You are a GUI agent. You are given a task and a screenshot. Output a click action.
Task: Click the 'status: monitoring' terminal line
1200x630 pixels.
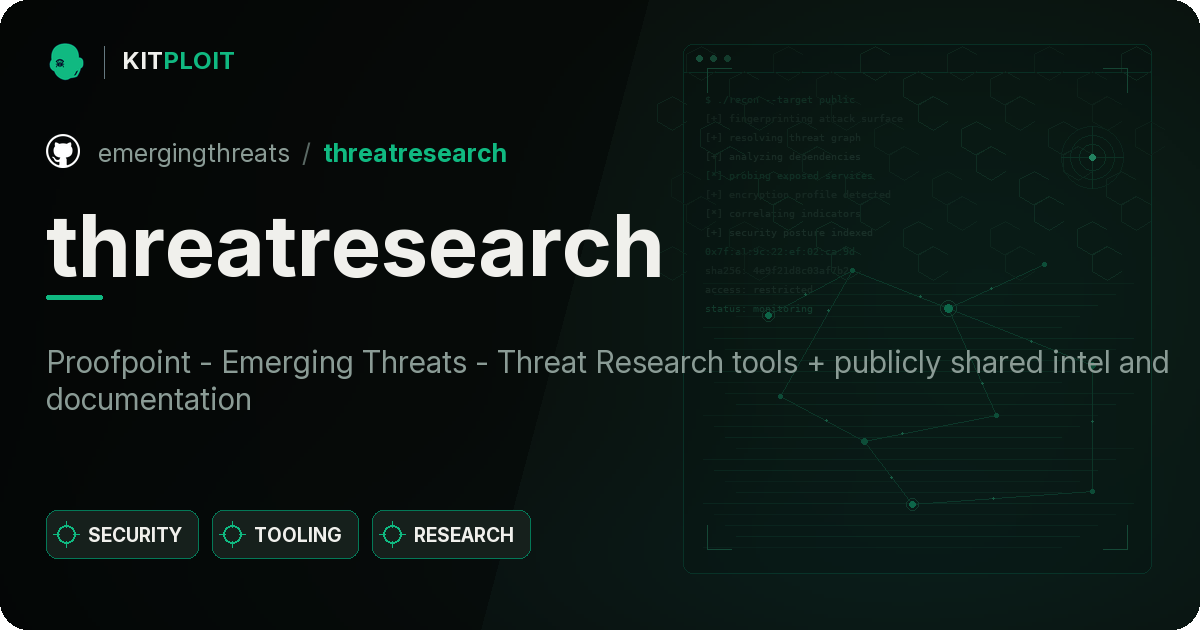pyautogui.click(x=759, y=309)
